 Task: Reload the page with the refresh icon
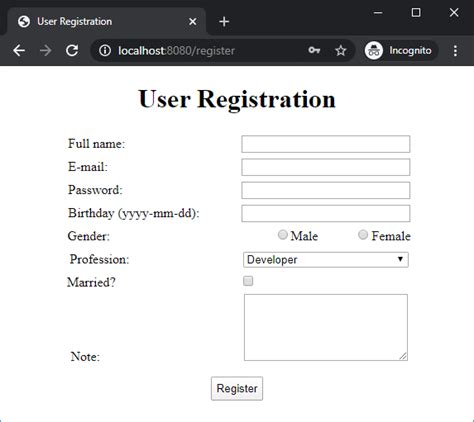point(72,51)
